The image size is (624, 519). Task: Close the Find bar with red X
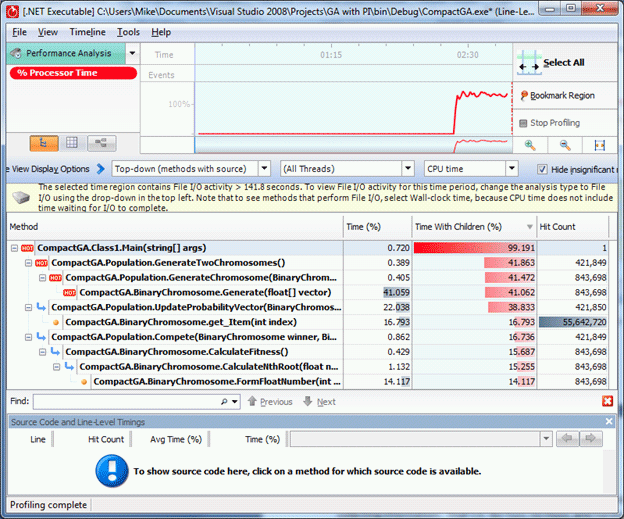click(x=607, y=401)
